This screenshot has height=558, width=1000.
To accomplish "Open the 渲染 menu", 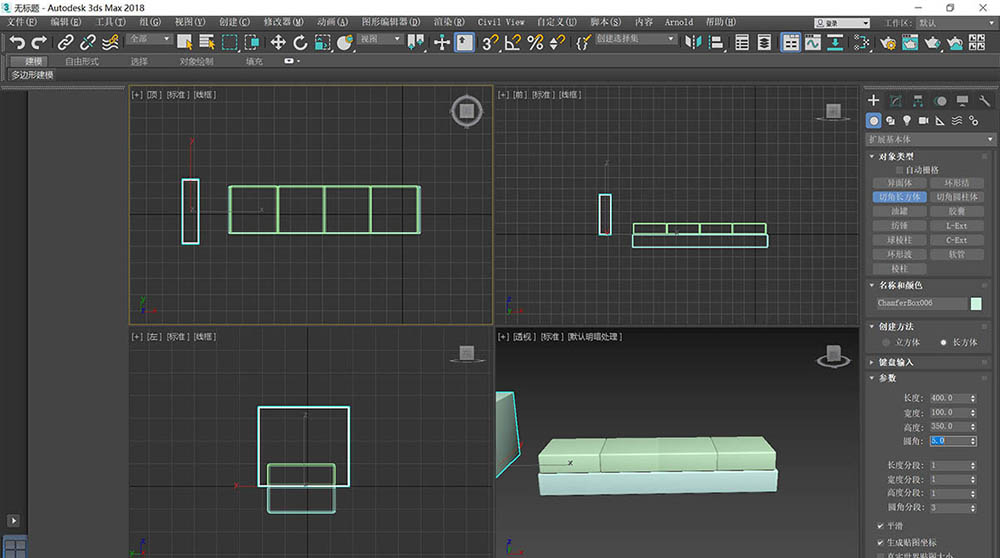I will [451, 21].
